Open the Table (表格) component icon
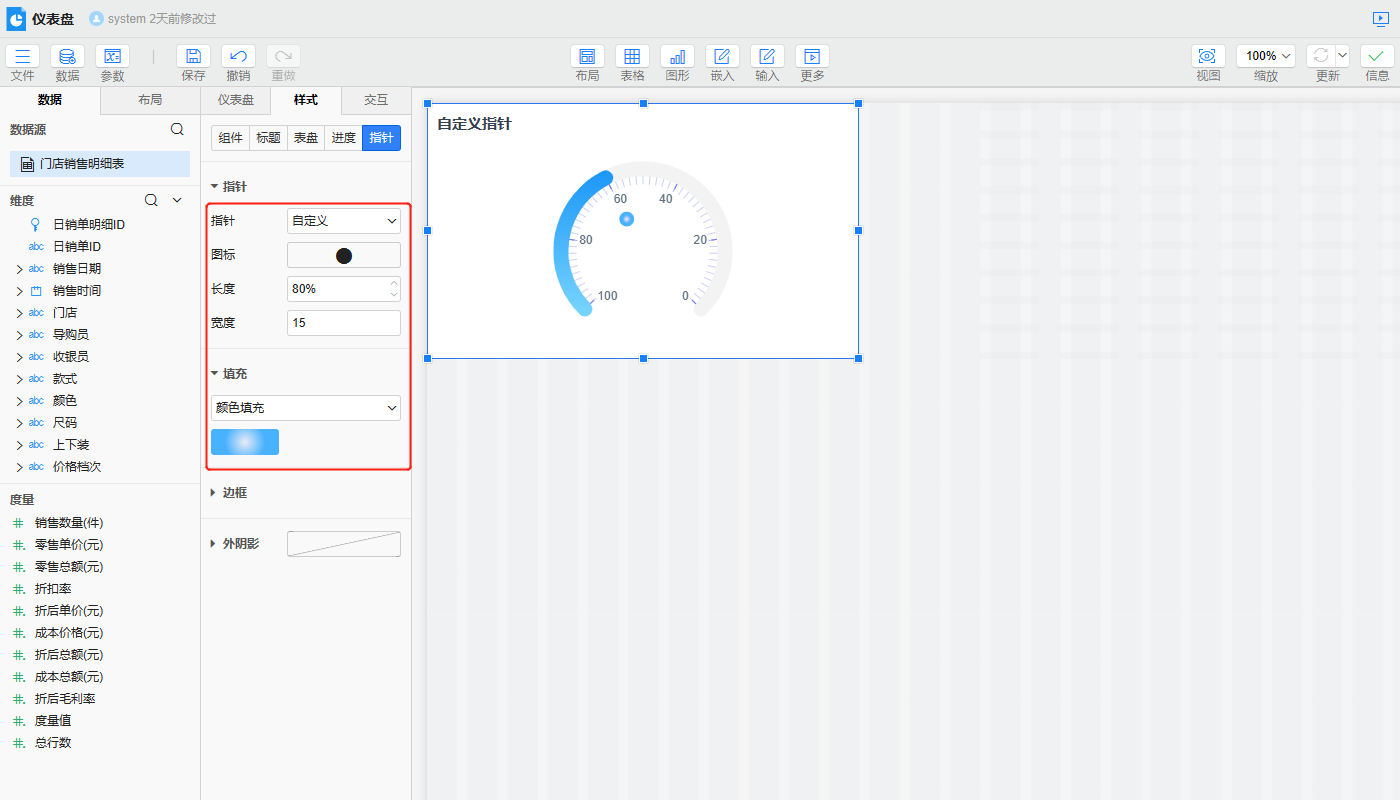 coord(632,57)
